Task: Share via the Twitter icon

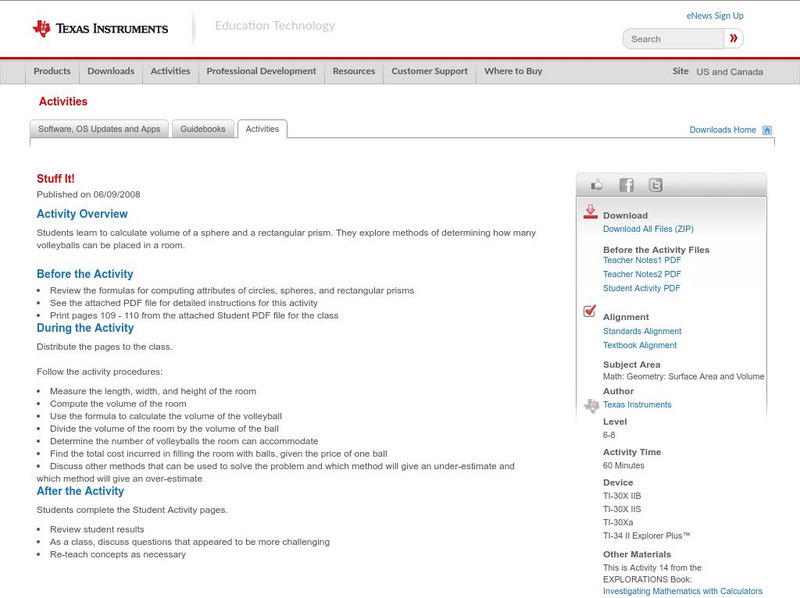Action: pyautogui.click(x=655, y=185)
